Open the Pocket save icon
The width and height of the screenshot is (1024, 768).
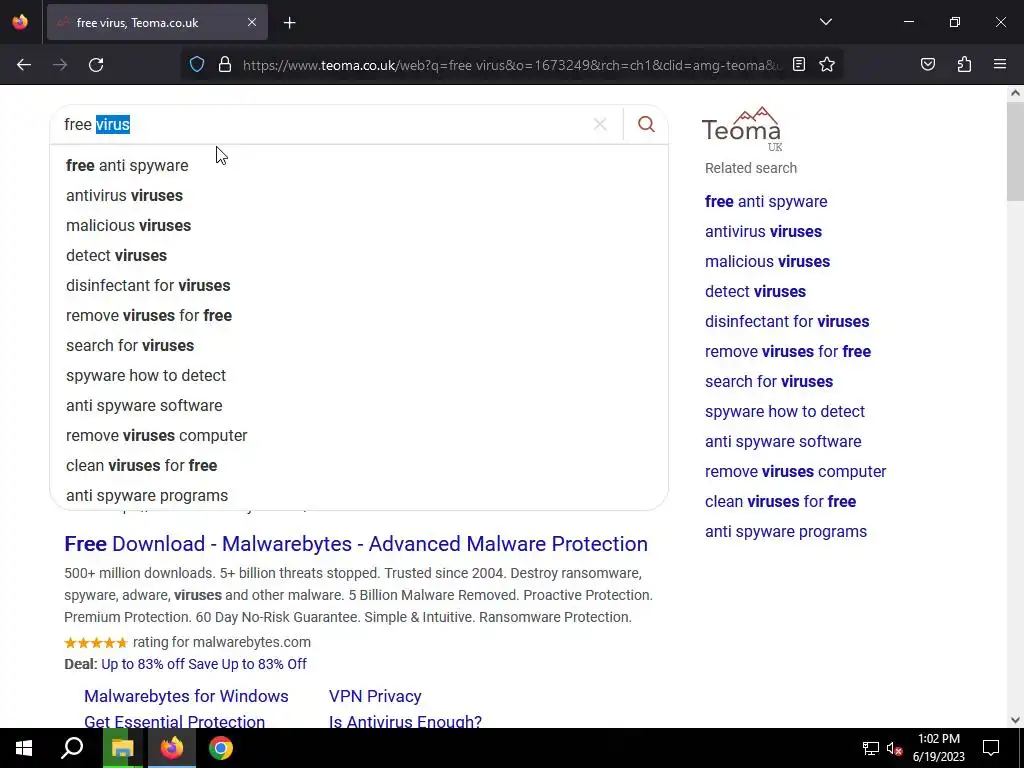(x=928, y=64)
